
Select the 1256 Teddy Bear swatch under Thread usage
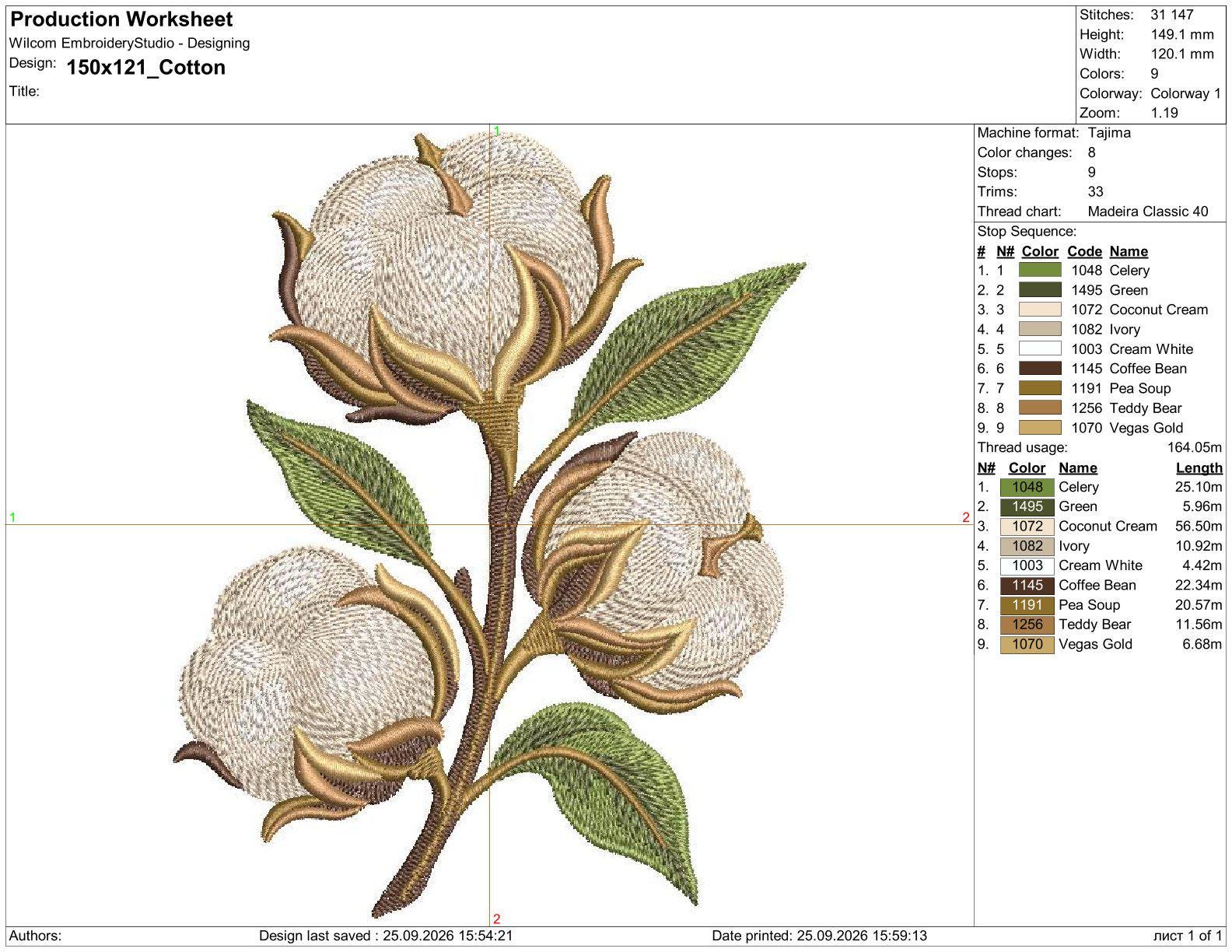click(1027, 625)
